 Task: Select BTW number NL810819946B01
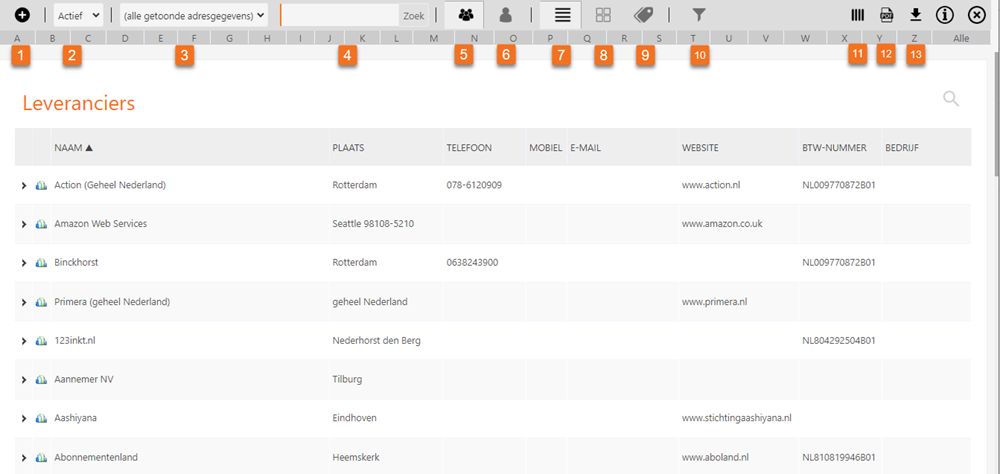coord(838,457)
